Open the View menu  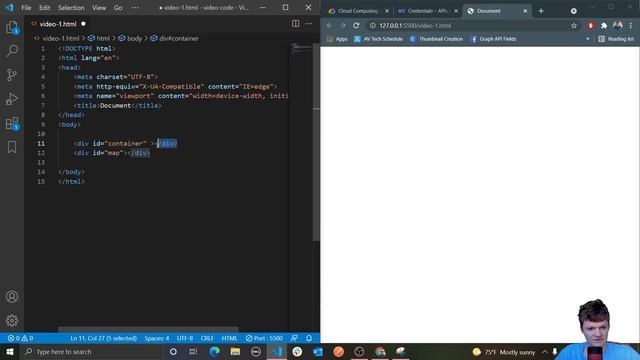point(99,8)
